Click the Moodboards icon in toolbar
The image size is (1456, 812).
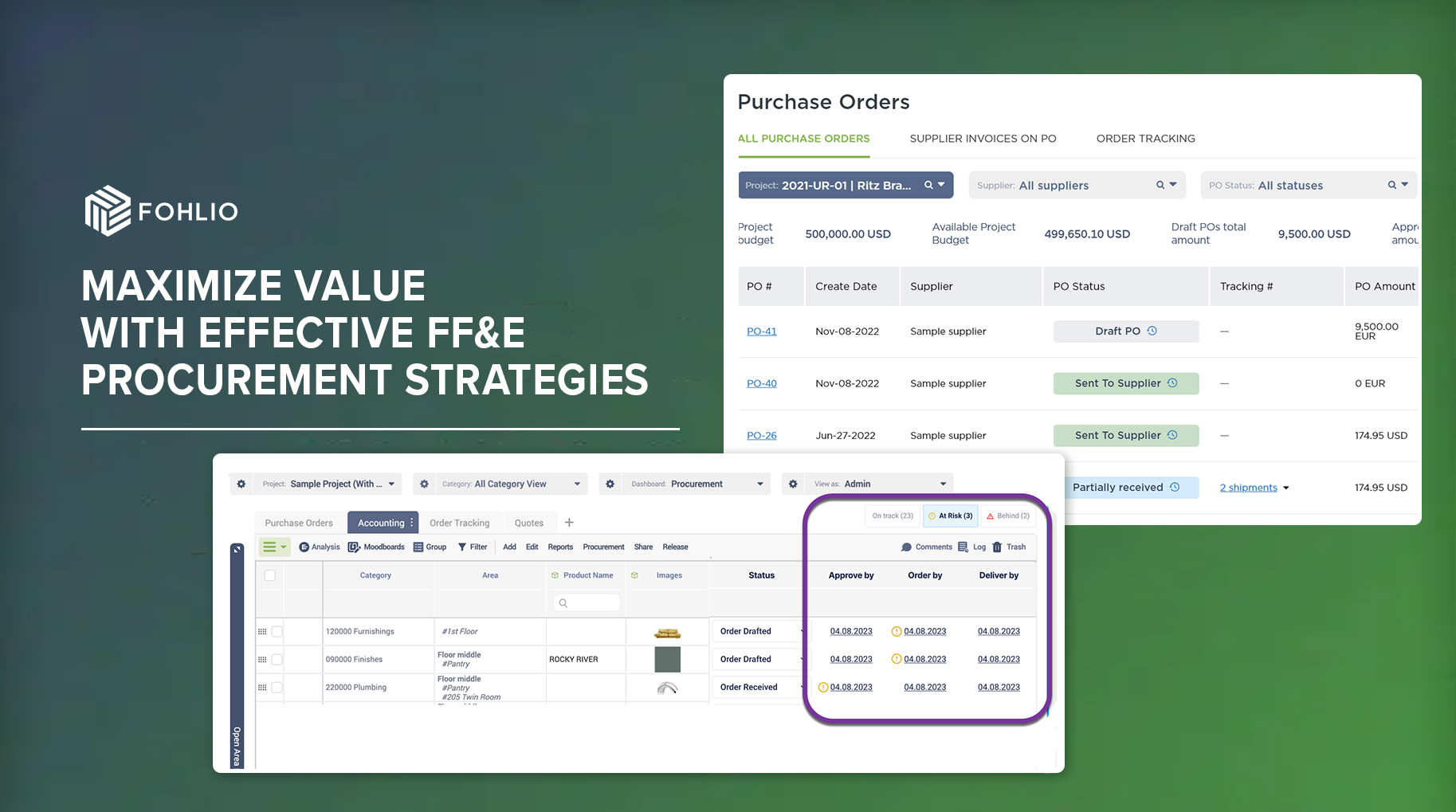click(354, 547)
